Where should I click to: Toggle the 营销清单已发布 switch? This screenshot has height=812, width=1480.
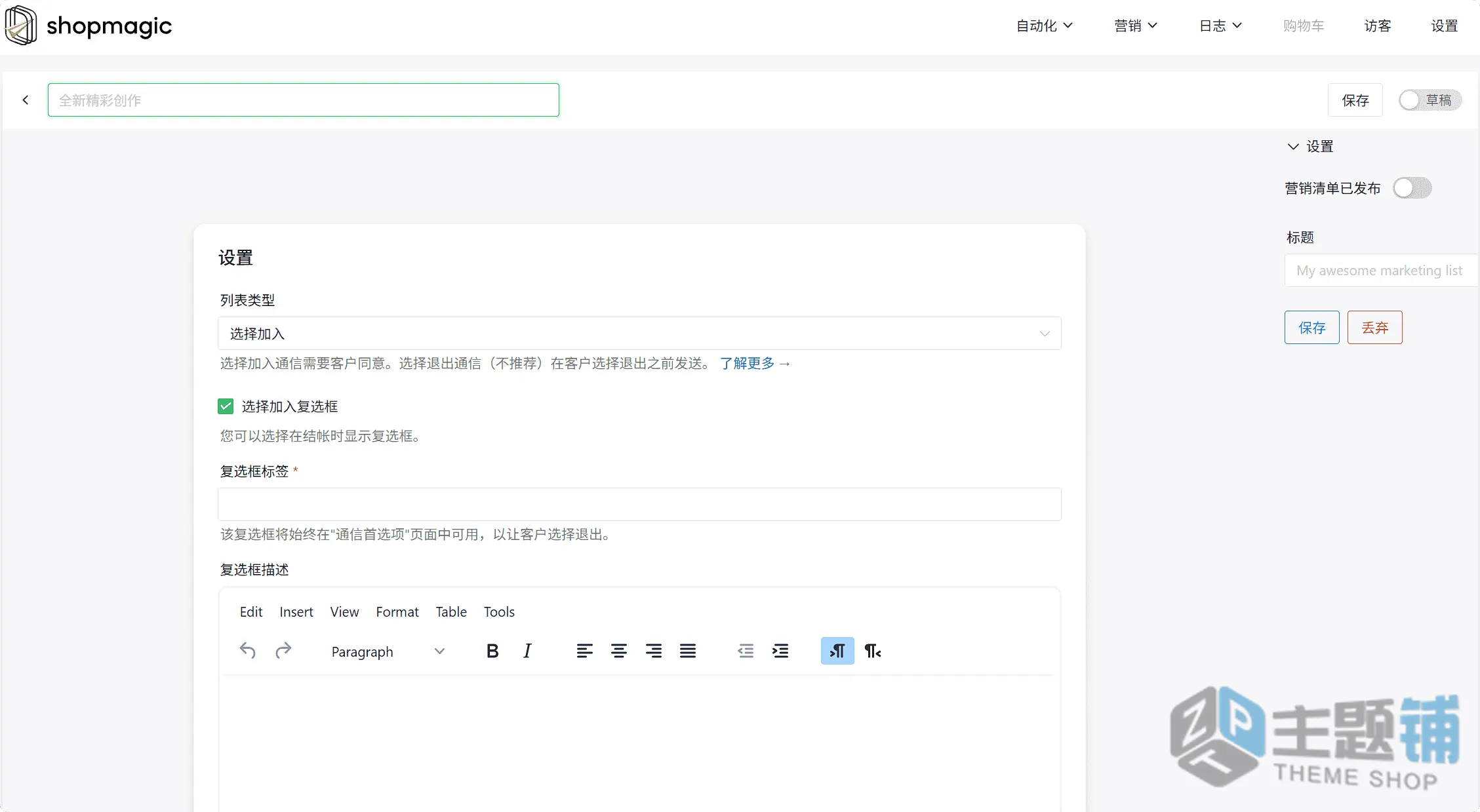[x=1412, y=188]
